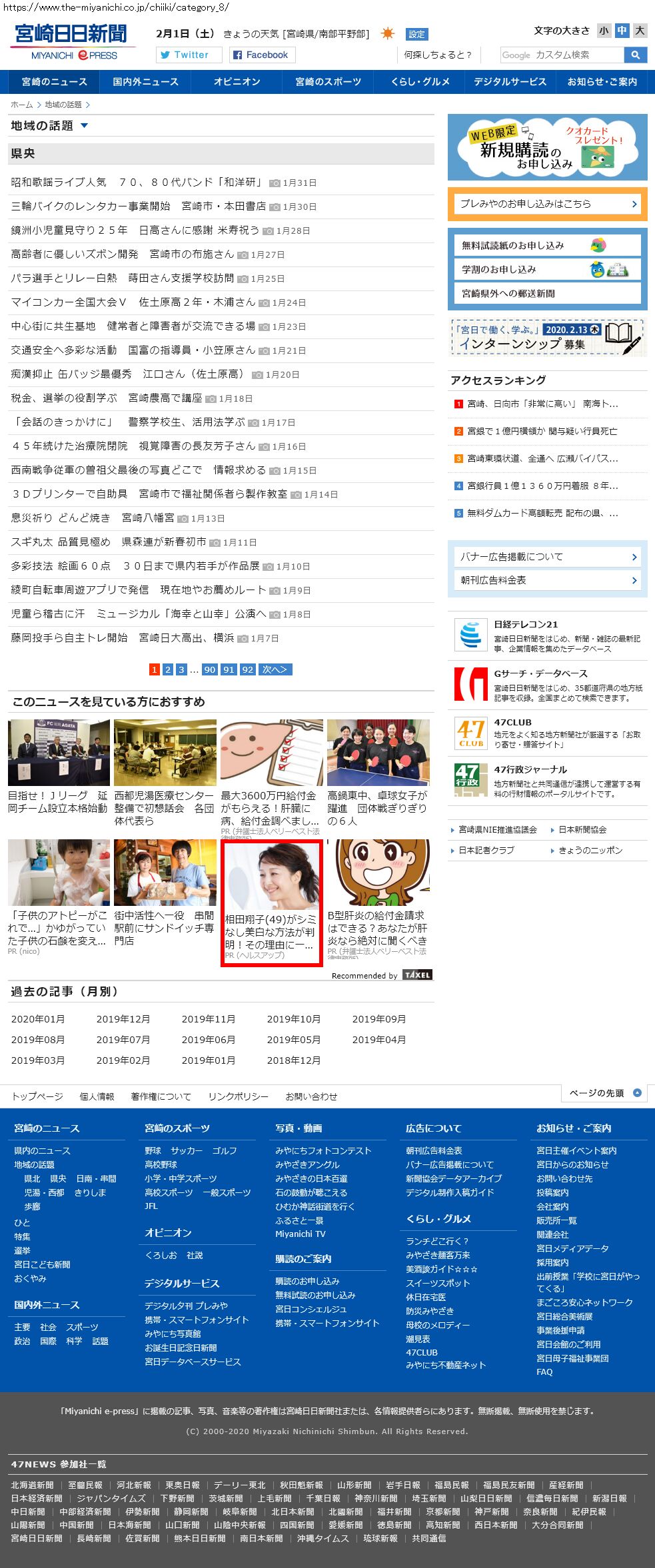The height and width of the screenshot is (1568, 655).
Task: Click the blue search magnifier button
Action: [636, 55]
